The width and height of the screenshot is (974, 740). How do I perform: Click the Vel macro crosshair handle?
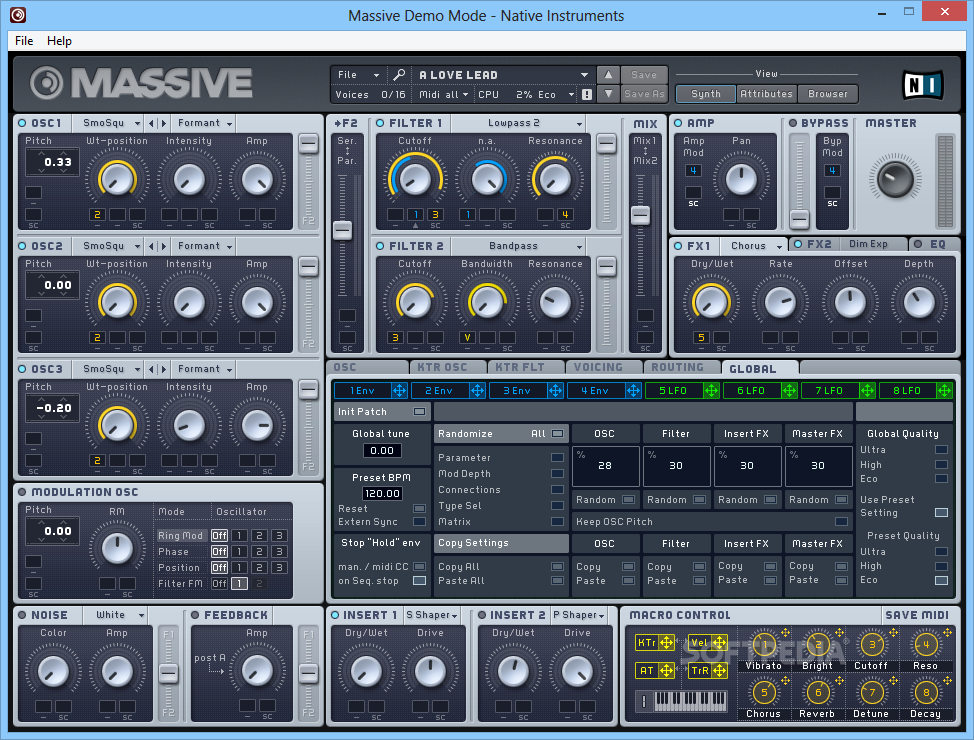point(720,642)
